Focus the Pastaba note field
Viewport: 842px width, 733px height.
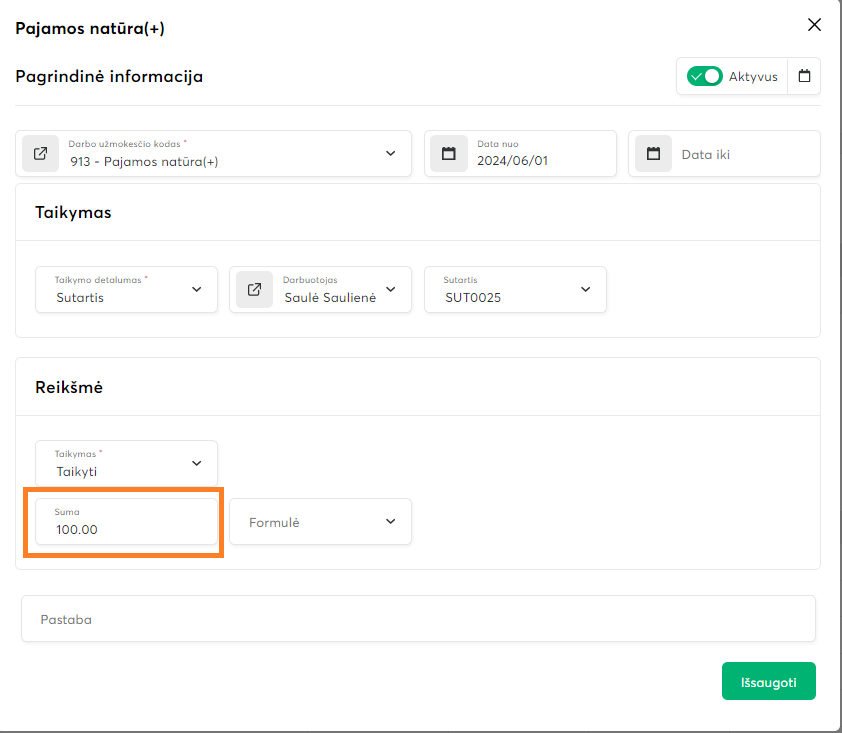point(418,619)
